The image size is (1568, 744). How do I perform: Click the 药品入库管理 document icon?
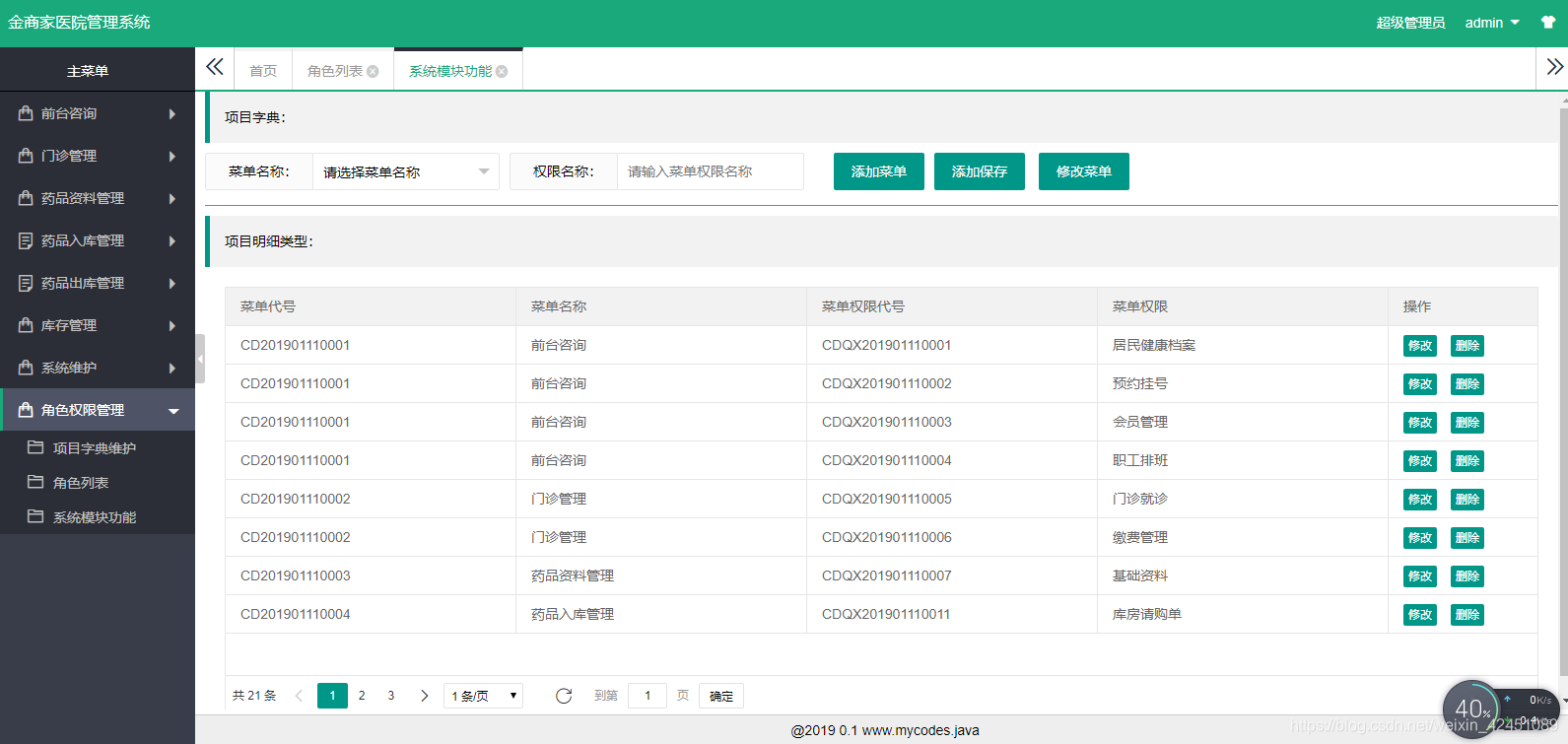pyautogui.click(x=26, y=240)
